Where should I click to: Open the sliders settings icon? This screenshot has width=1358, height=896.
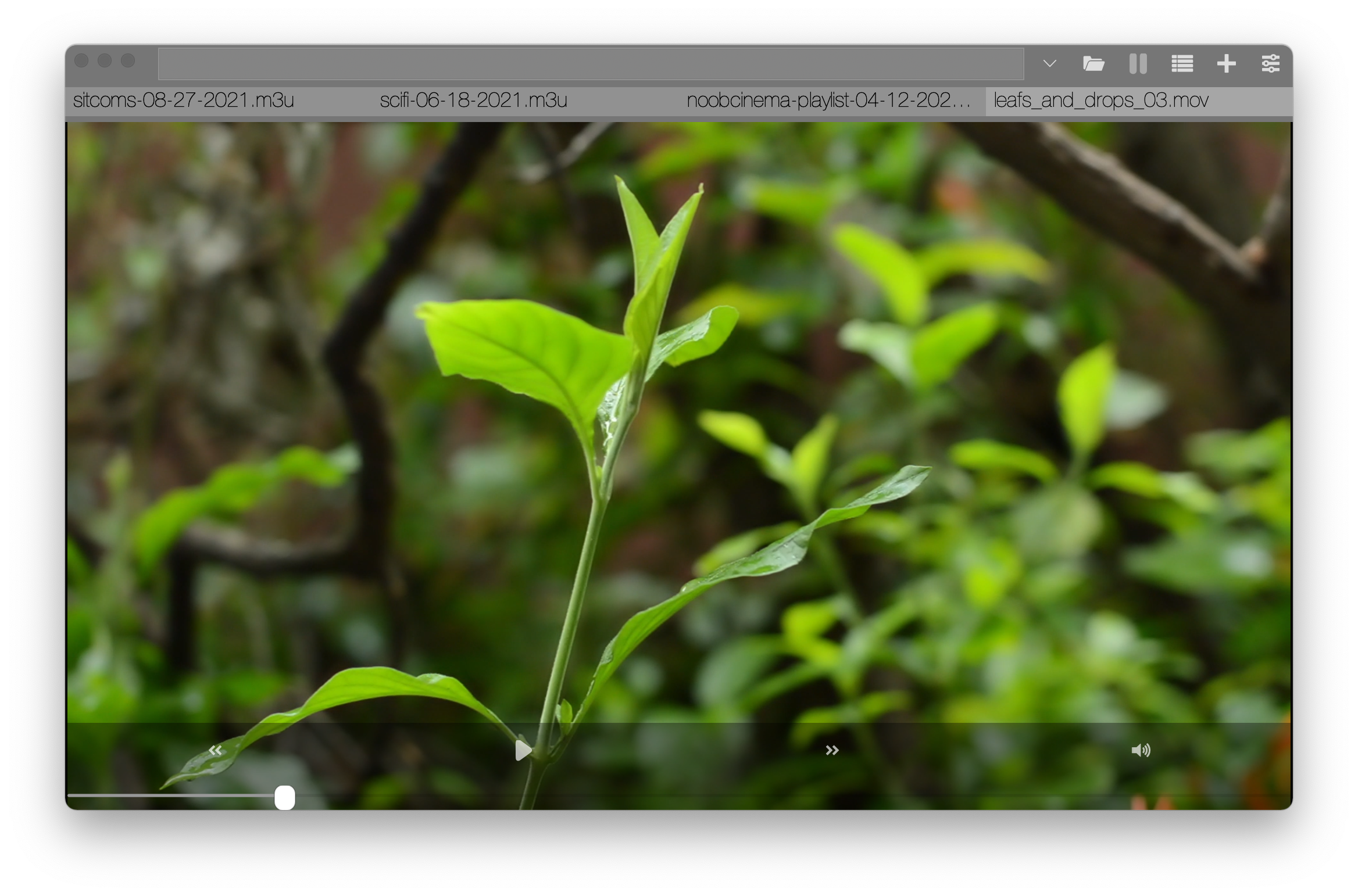click(x=1270, y=63)
